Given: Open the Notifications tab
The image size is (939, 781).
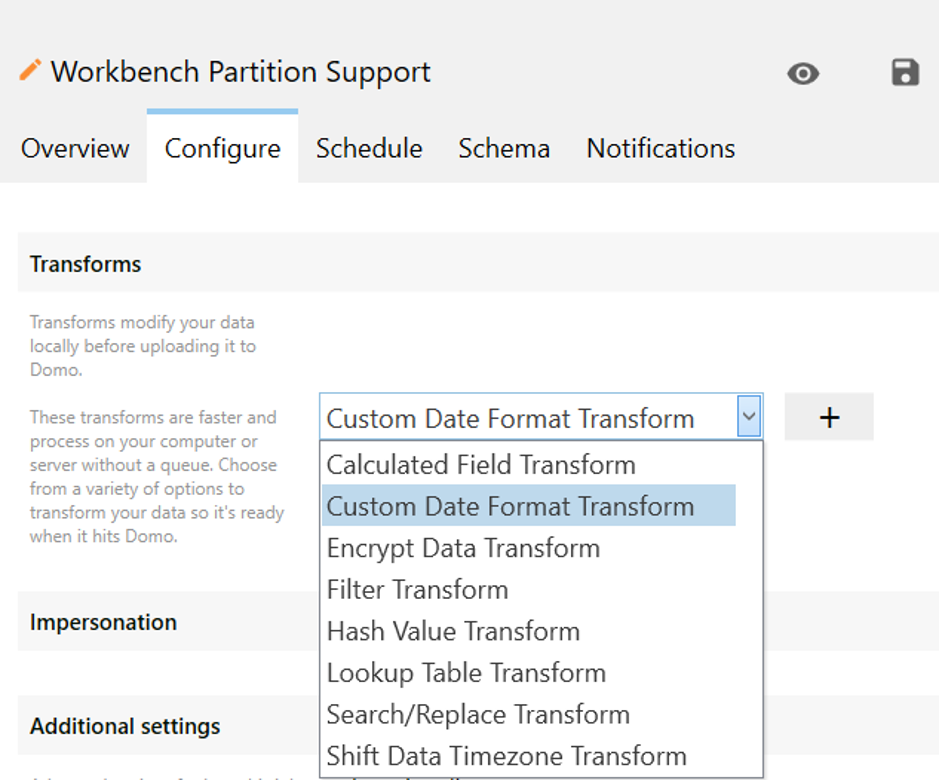Looking at the screenshot, I should [x=660, y=148].
